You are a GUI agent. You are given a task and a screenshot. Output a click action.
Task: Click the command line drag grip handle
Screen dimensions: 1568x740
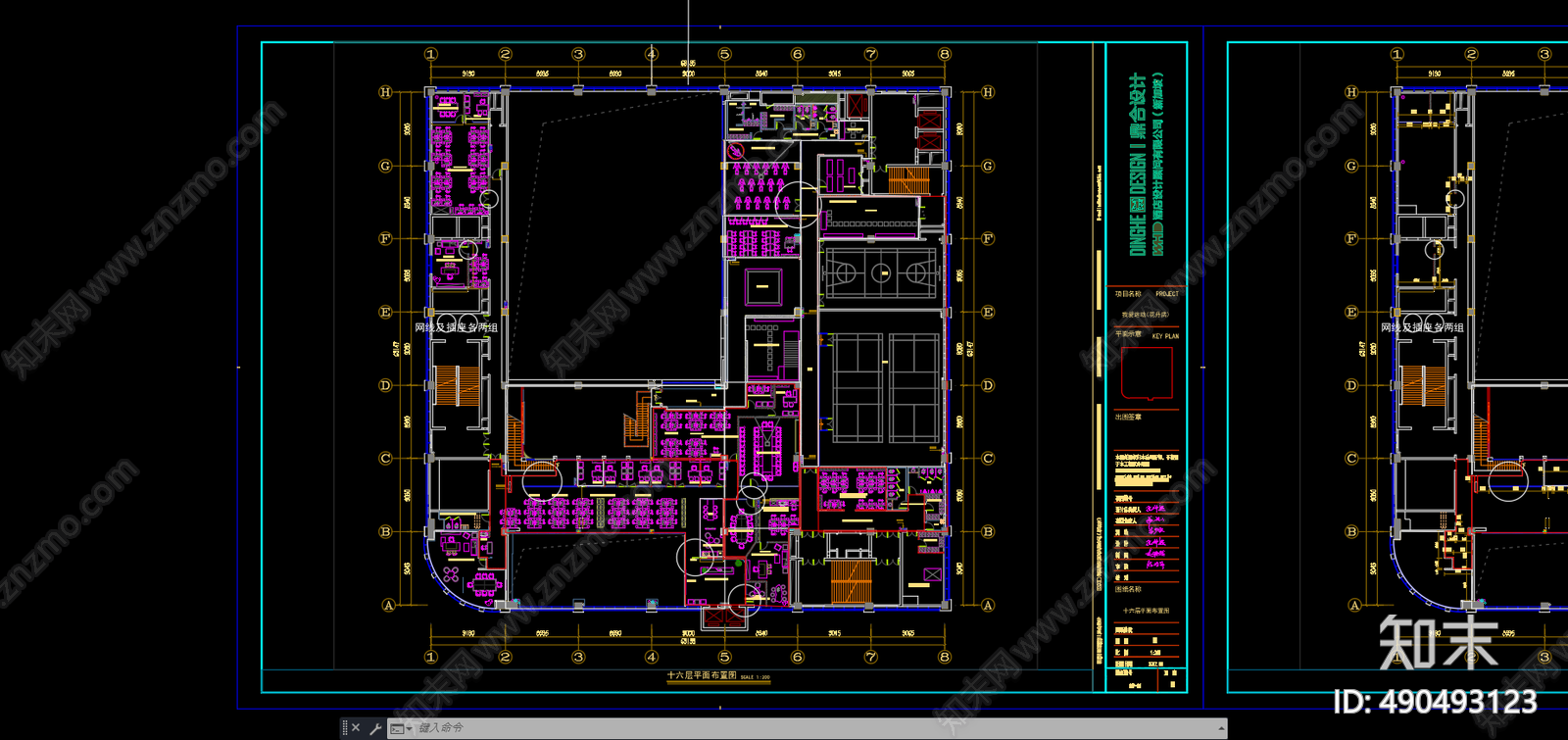pos(345,728)
